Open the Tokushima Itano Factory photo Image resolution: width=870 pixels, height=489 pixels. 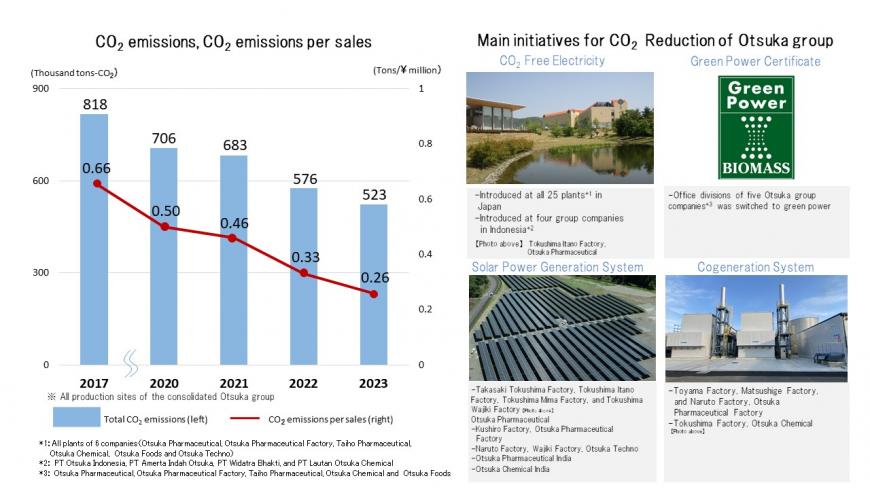(x=559, y=126)
